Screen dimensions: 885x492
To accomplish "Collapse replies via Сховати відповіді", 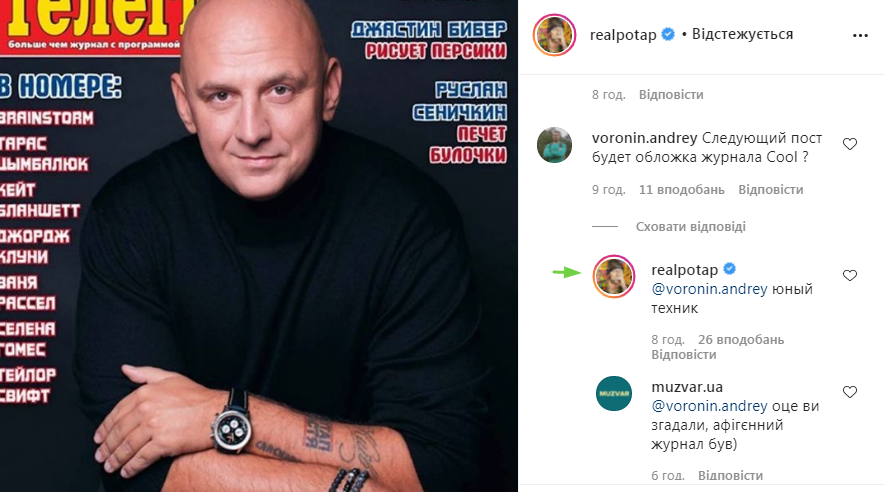I will pos(690,226).
